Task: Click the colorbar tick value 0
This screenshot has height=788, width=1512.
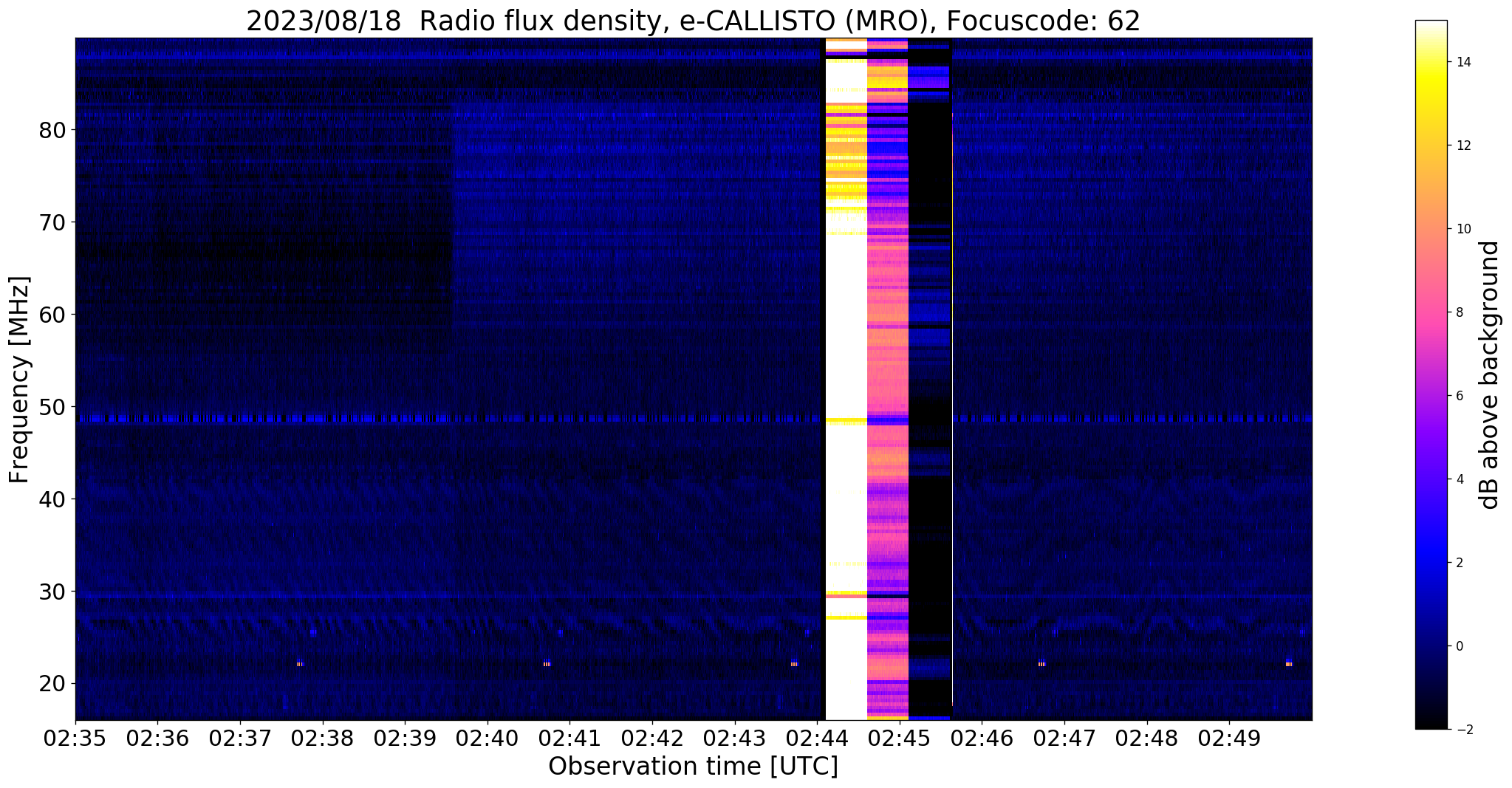Action: 1460,646
